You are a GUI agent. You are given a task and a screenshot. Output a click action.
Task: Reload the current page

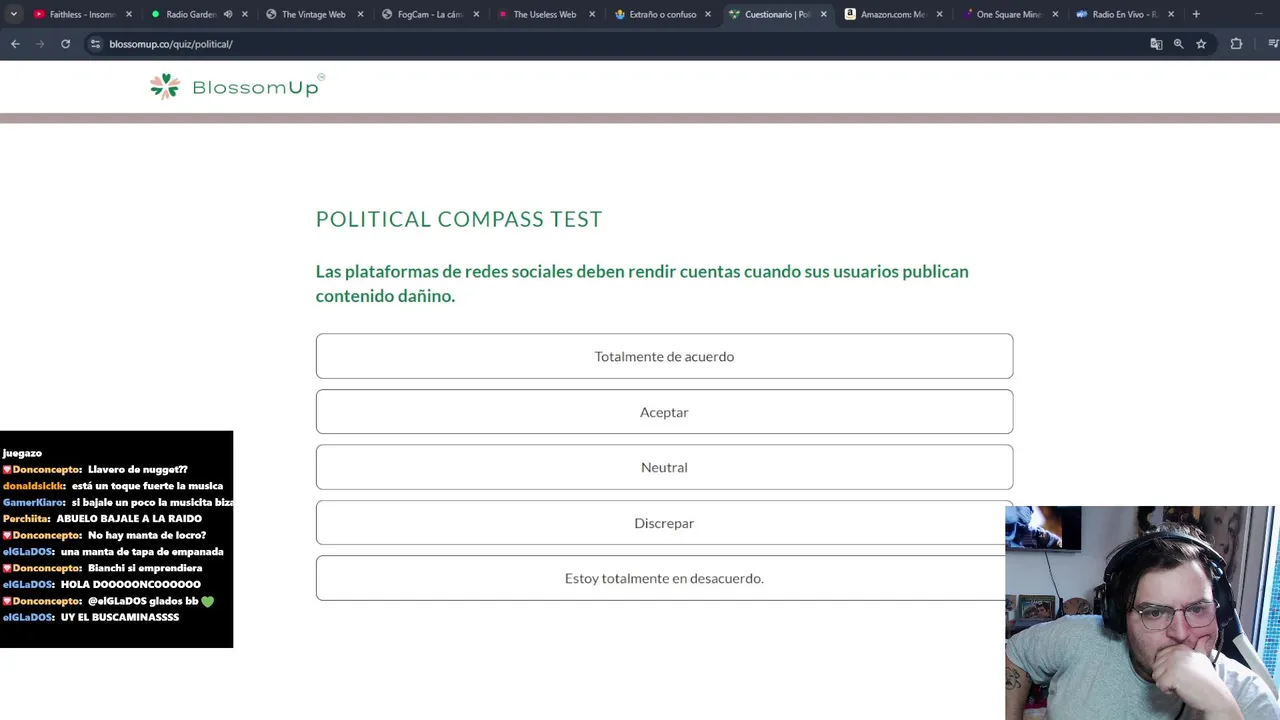point(65,44)
